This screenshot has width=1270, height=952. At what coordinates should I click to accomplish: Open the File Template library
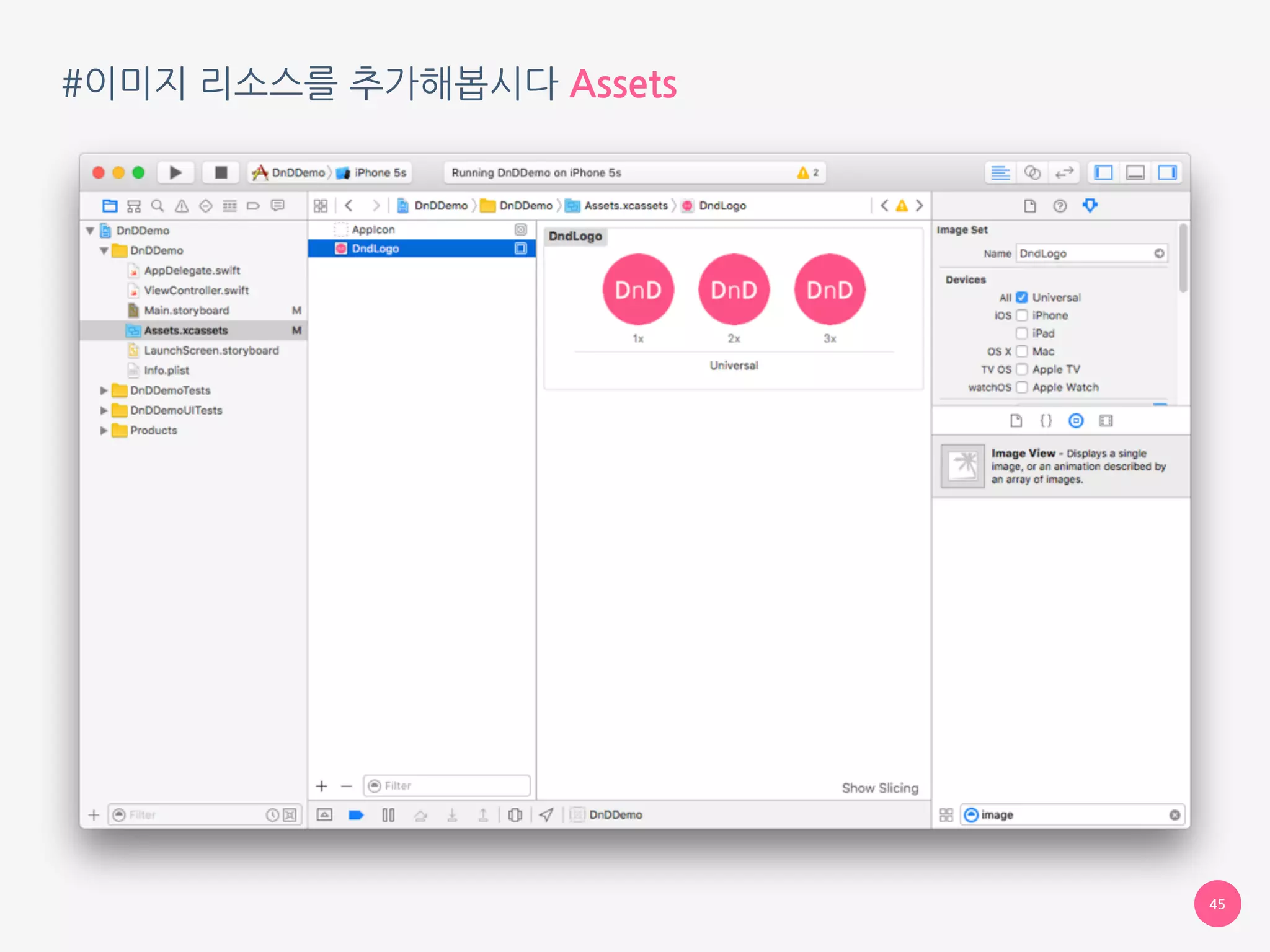1016,421
